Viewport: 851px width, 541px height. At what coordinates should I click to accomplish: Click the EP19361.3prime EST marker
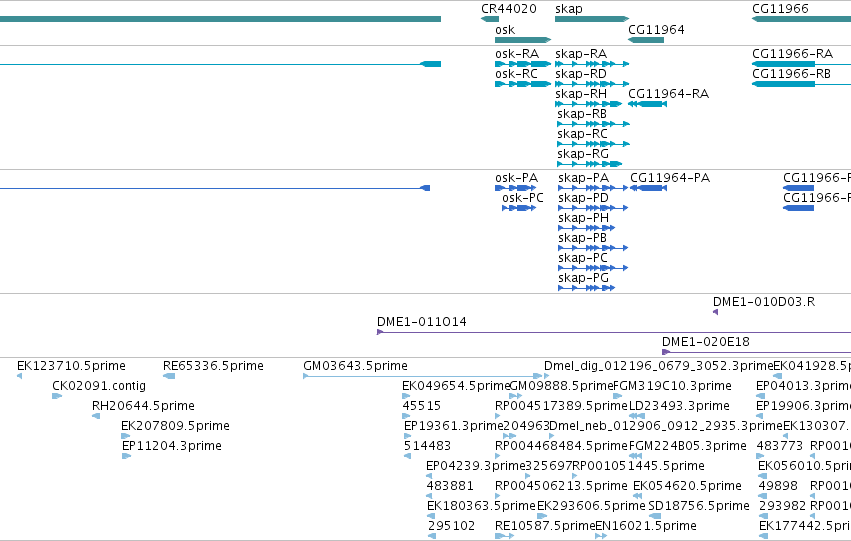[x=408, y=436]
